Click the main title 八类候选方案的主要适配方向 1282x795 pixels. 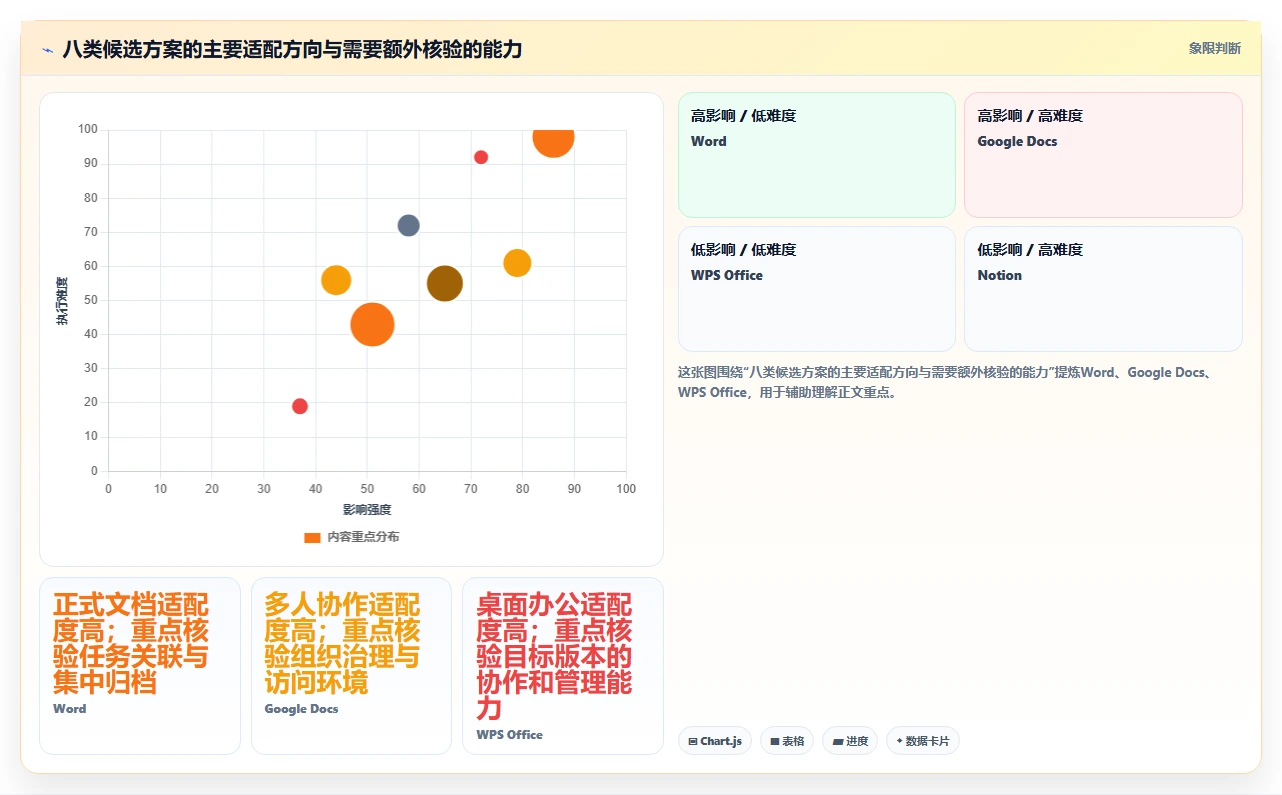292,49
